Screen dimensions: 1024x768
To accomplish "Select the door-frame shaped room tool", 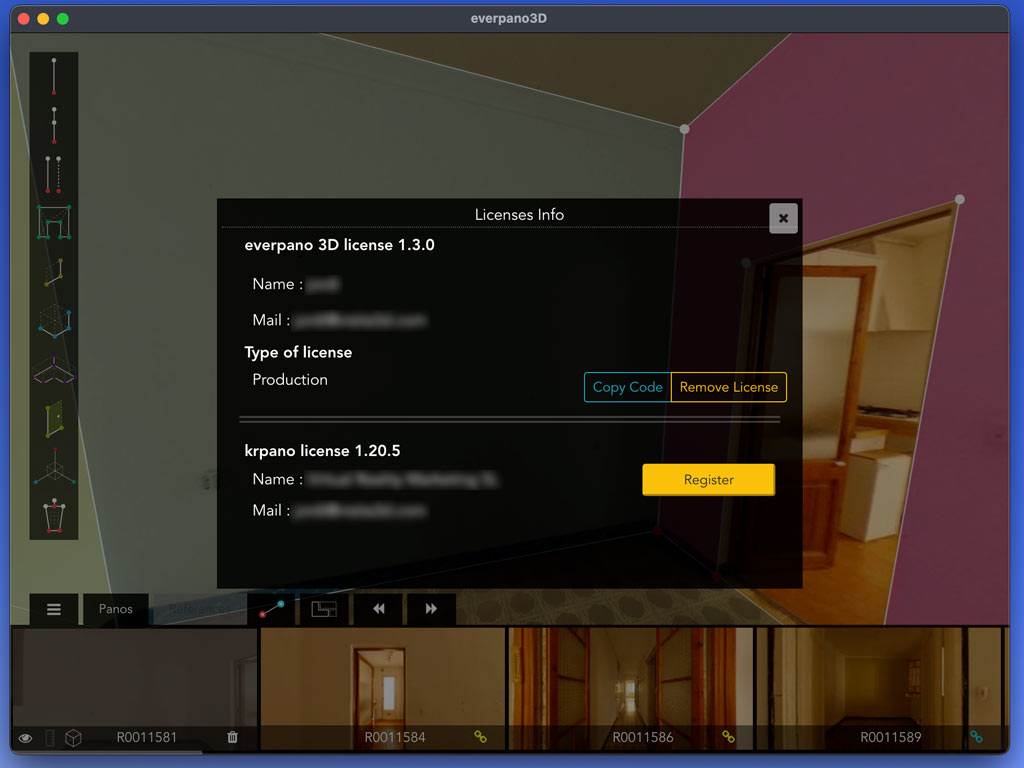I will click(54, 222).
